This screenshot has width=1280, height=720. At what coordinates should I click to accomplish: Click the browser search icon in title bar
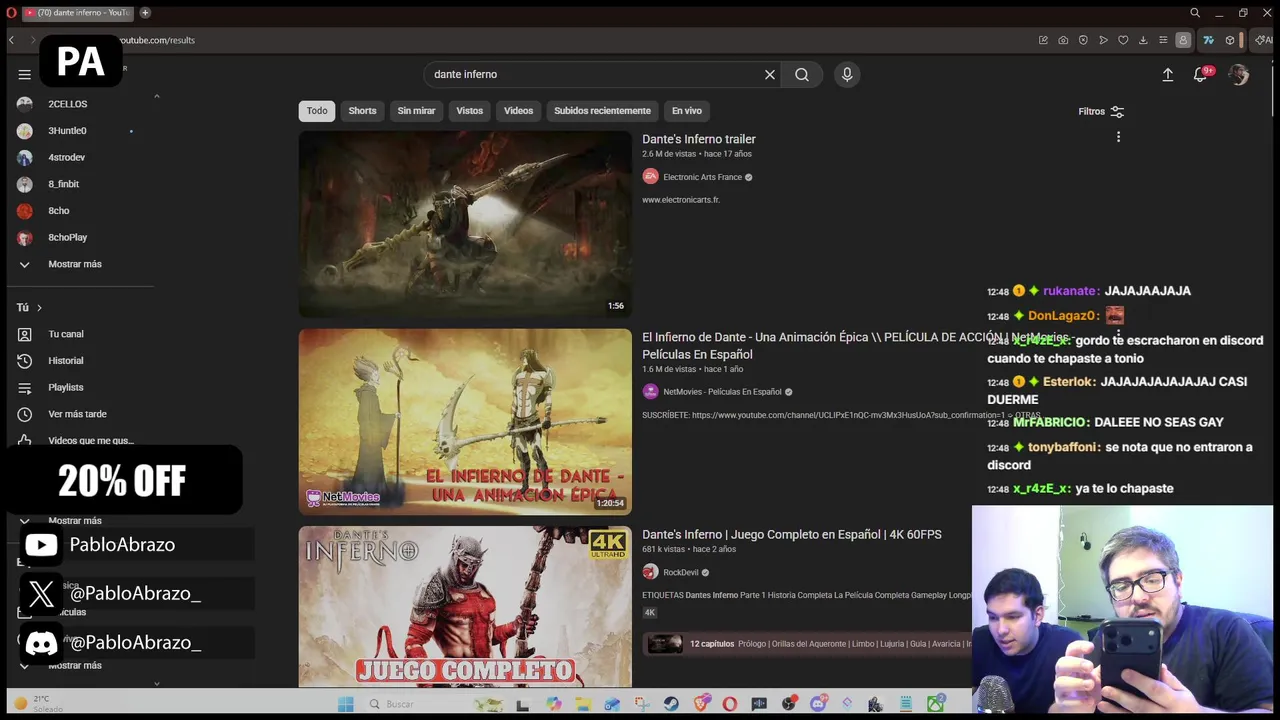[x=1195, y=13]
